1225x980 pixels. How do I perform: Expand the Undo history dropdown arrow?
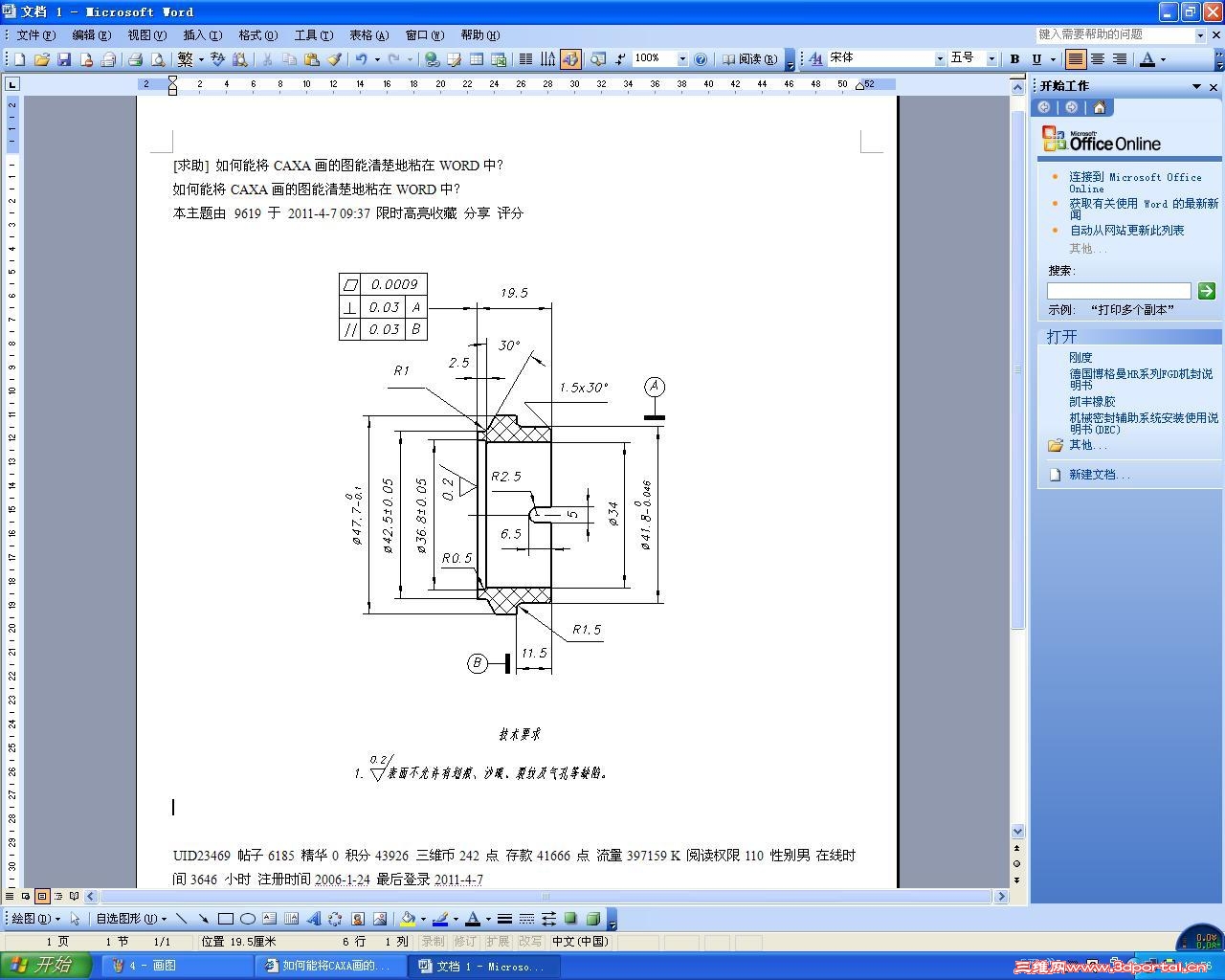click(377, 59)
